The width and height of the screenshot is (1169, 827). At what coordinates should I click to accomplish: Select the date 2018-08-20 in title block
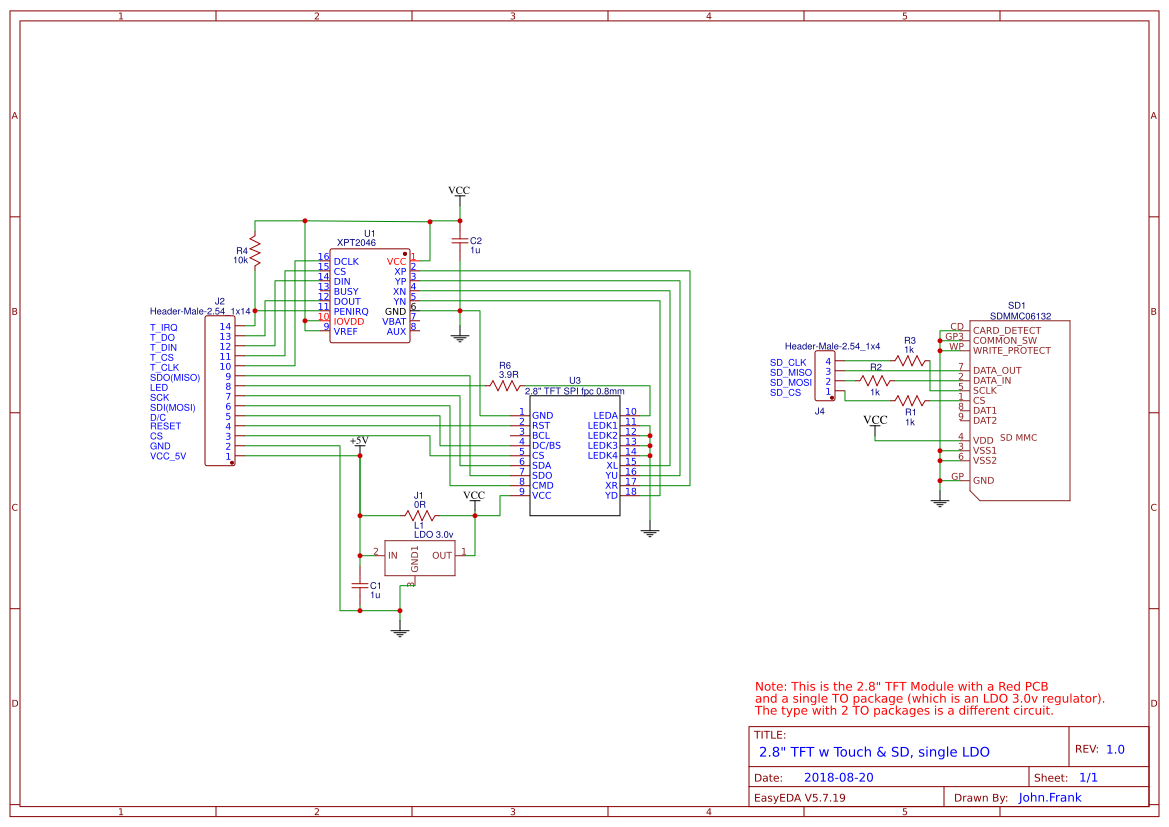[x=839, y=777]
